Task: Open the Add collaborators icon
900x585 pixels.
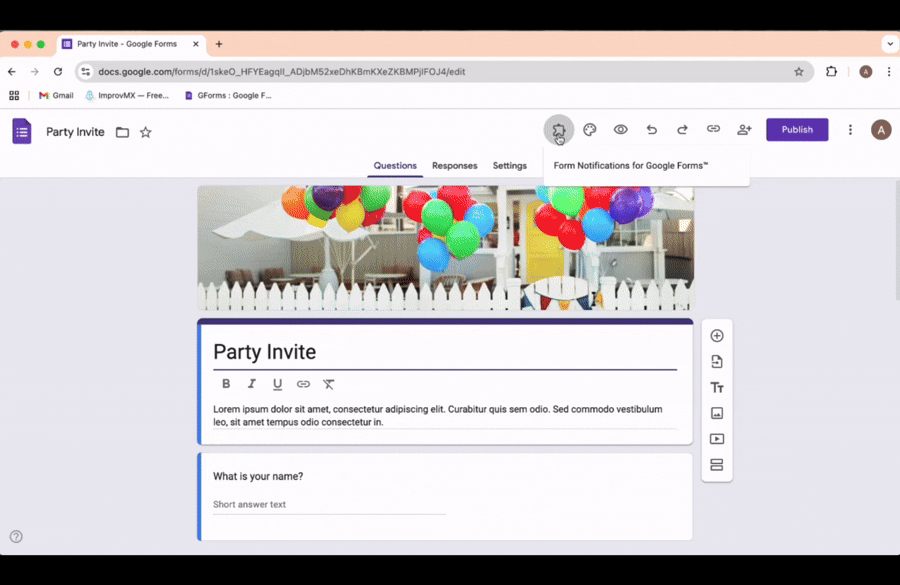Action: (744, 129)
